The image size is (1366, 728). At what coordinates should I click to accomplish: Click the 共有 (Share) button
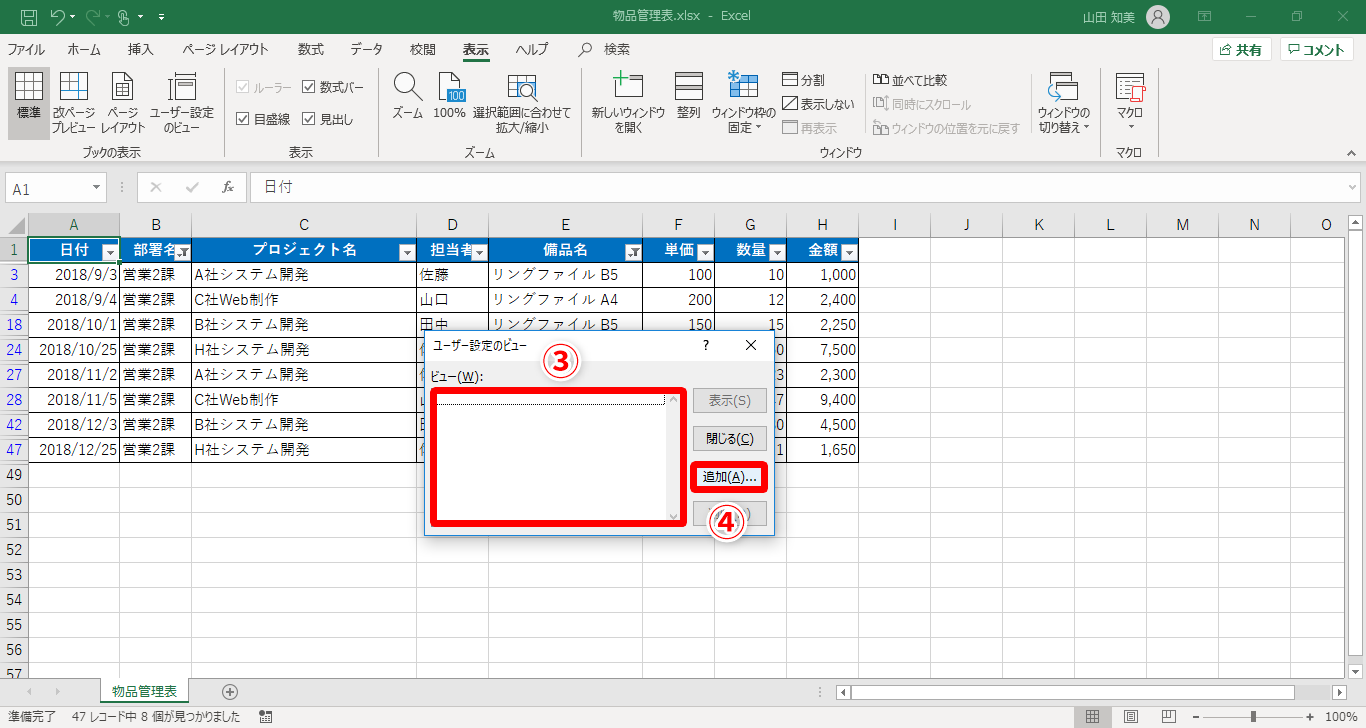pos(1241,50)
